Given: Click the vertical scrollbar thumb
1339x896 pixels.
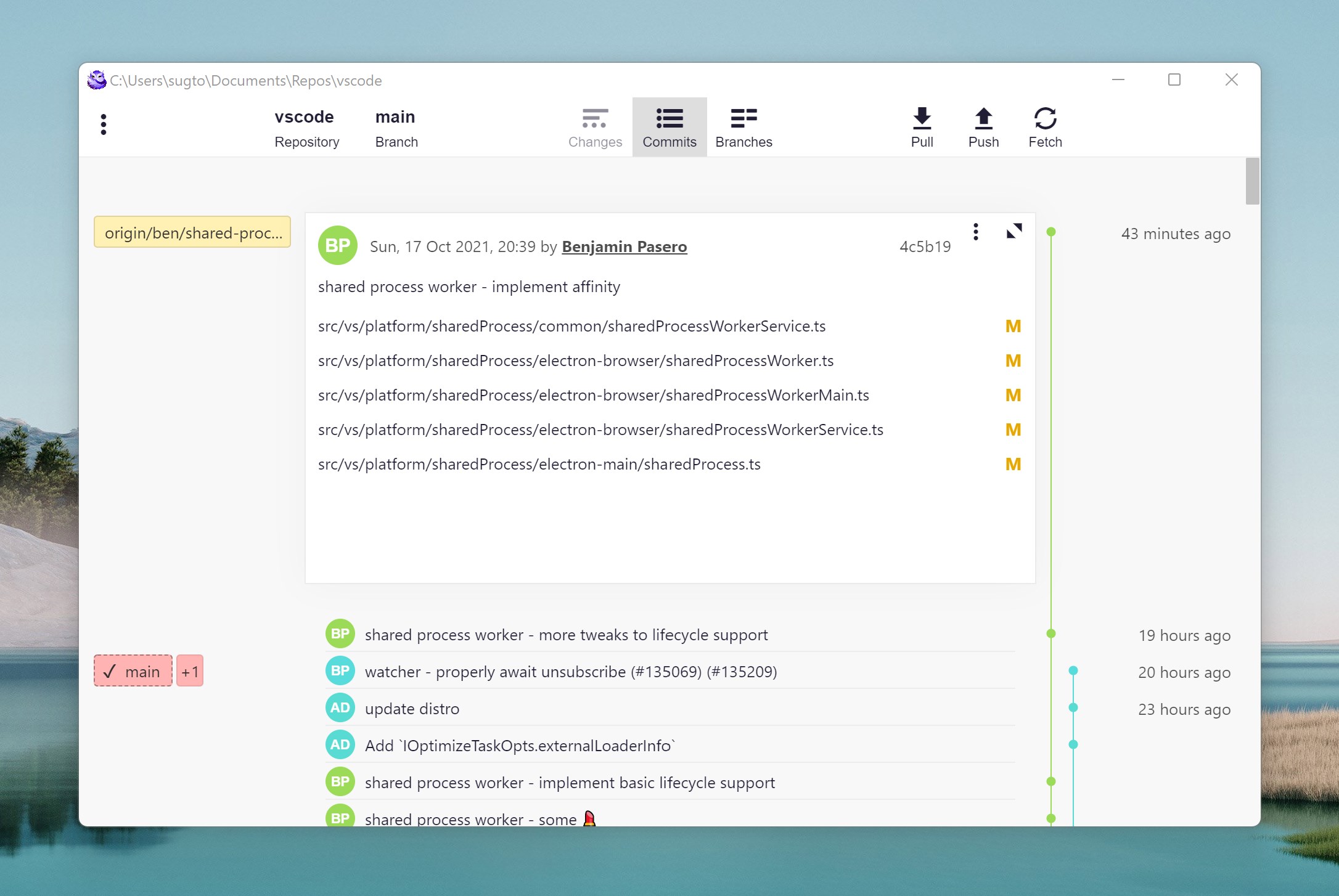Looking at the screenshot, I should pos(1252,181).
